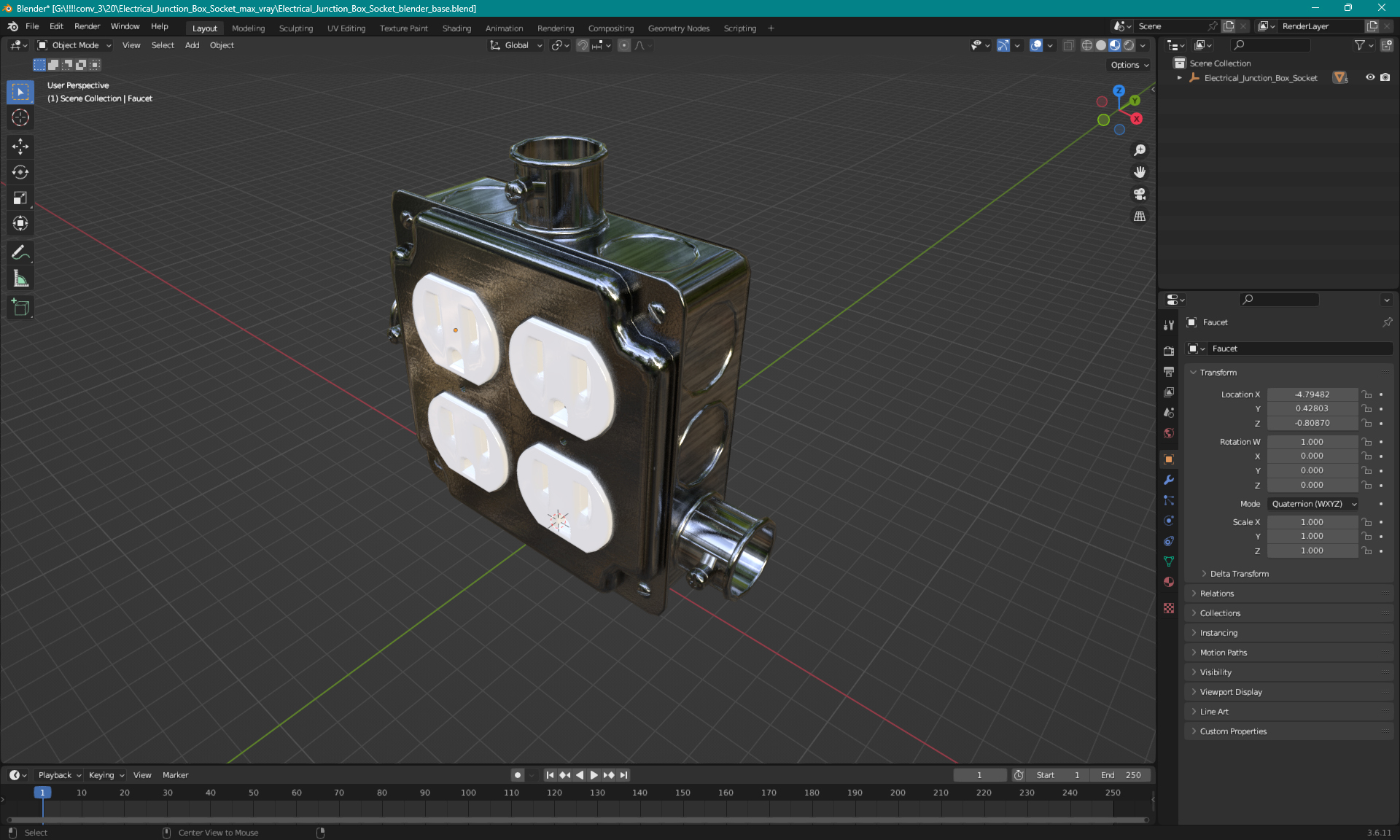Switch to rendered viewport shading
The width and height of the screenshot is (1400, 840).
pyautogui.click(x=1129, y=45)
